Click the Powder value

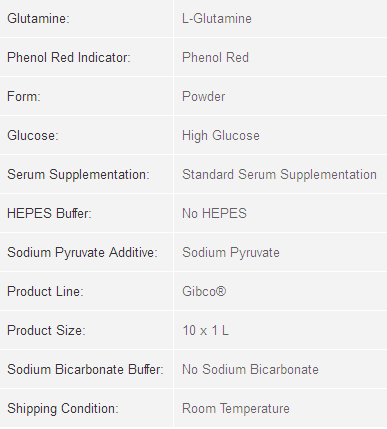pos(203,96)
